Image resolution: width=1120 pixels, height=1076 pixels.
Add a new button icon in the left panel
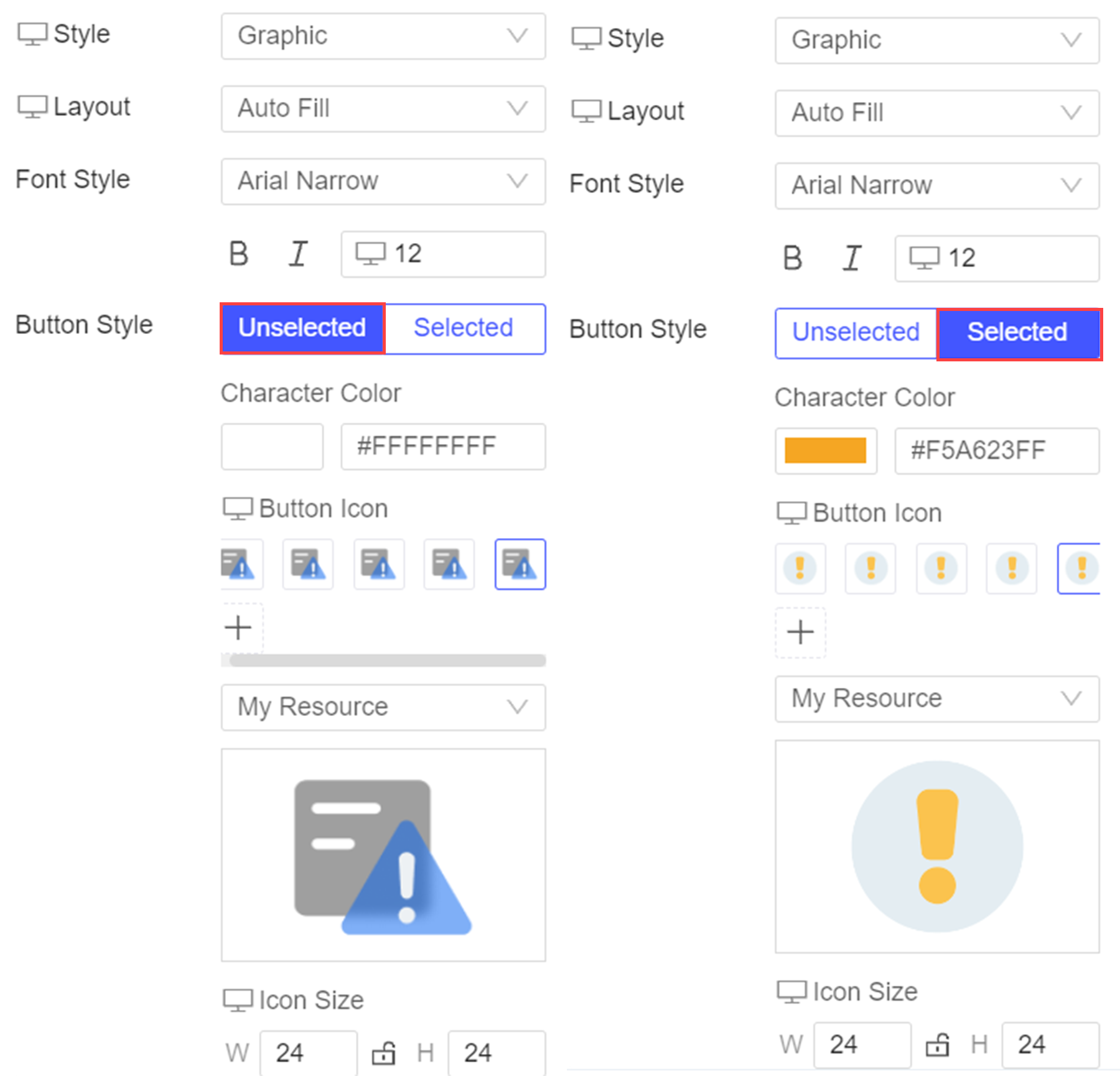coord(238,627)
